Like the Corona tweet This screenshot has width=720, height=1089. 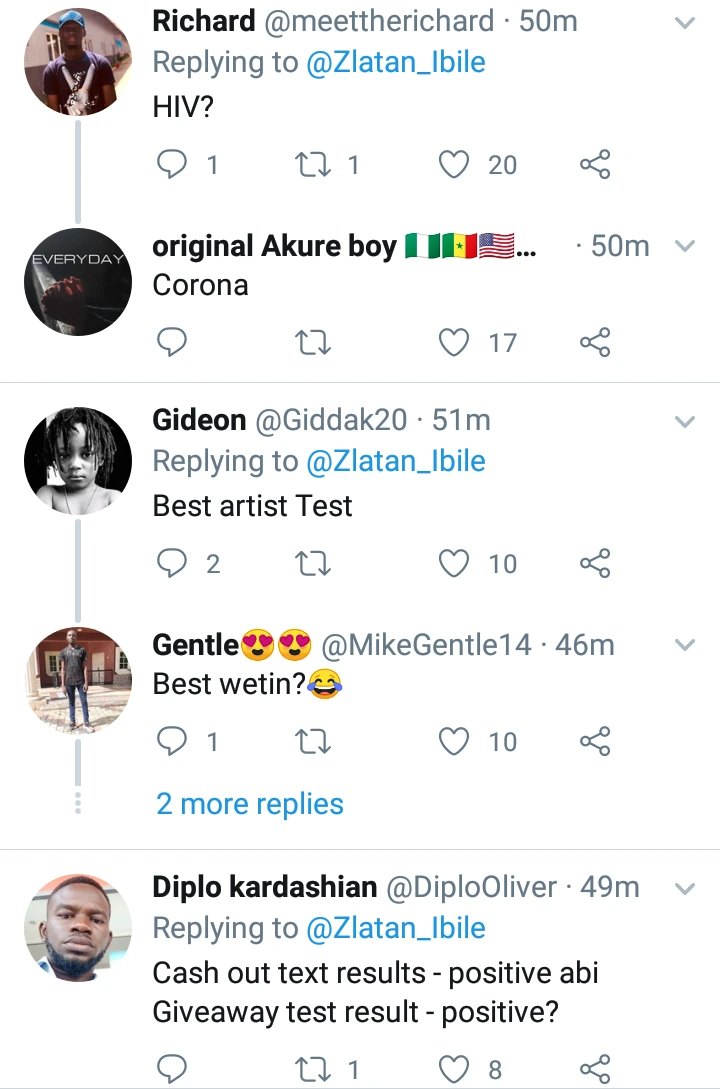(x=455, y=343)
